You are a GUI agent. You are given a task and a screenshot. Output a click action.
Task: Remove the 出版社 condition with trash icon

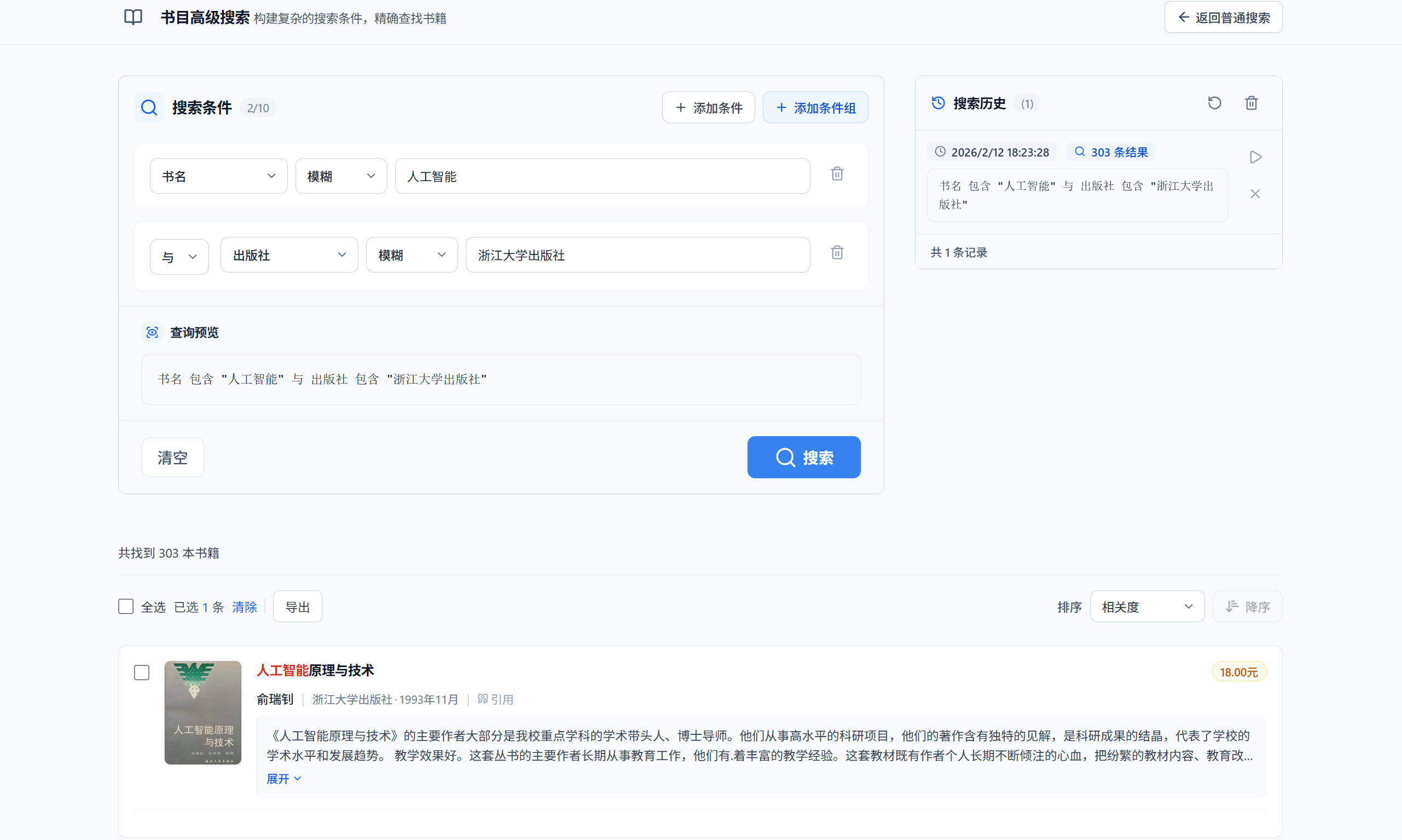click(837, 252)
